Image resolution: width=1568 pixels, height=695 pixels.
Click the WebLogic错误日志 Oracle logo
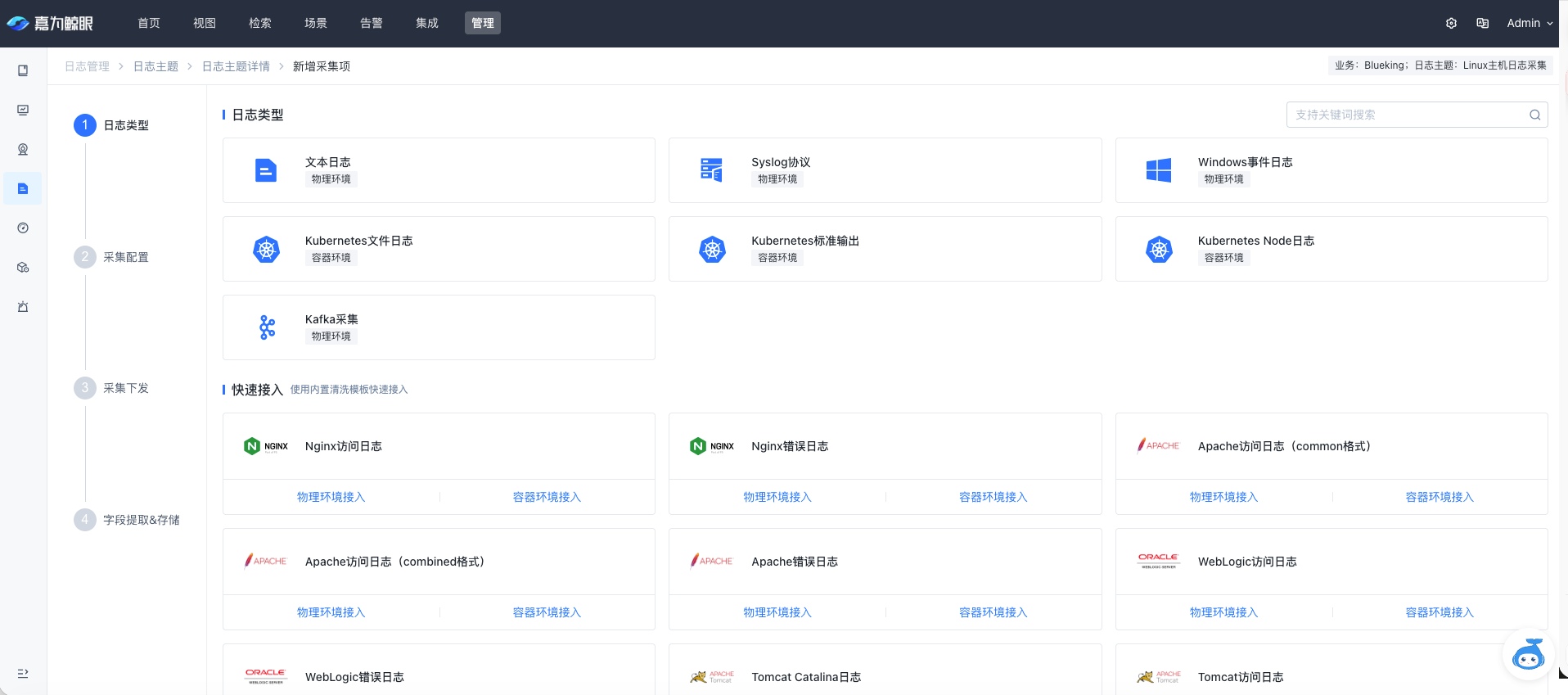[x=266, y=676]
